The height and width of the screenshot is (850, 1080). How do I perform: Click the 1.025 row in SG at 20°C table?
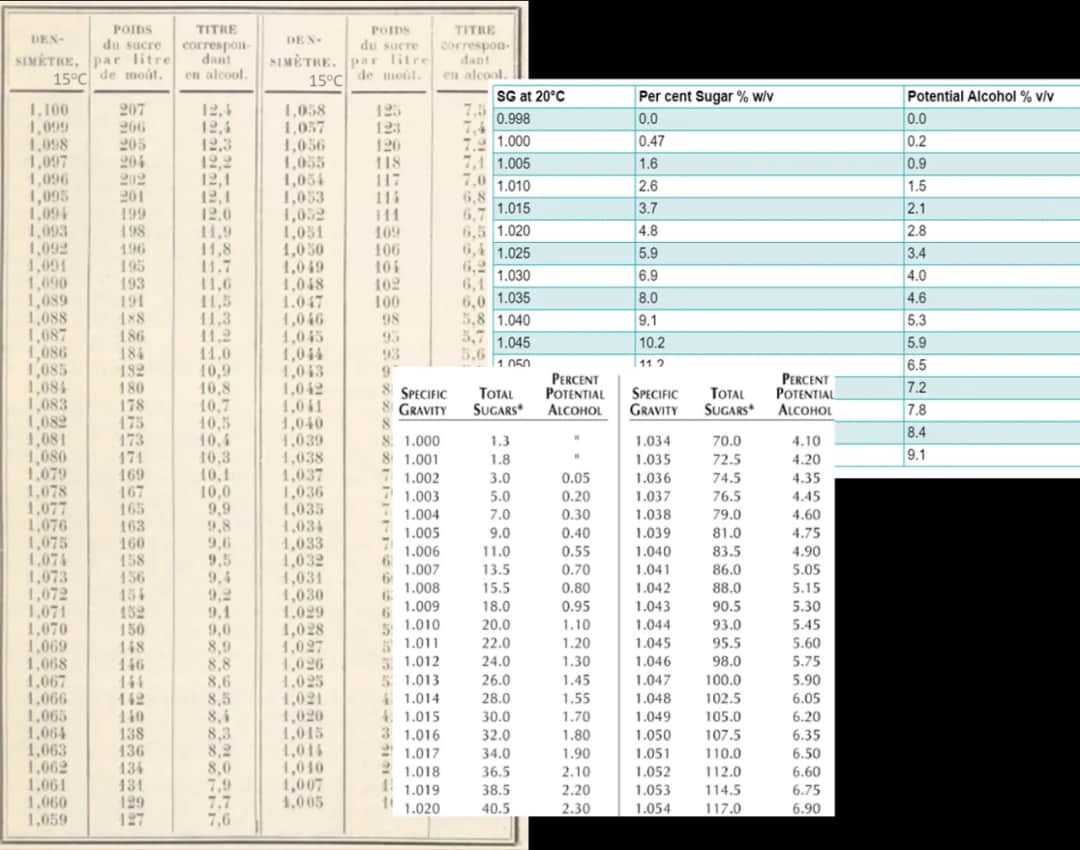(513, 253)
